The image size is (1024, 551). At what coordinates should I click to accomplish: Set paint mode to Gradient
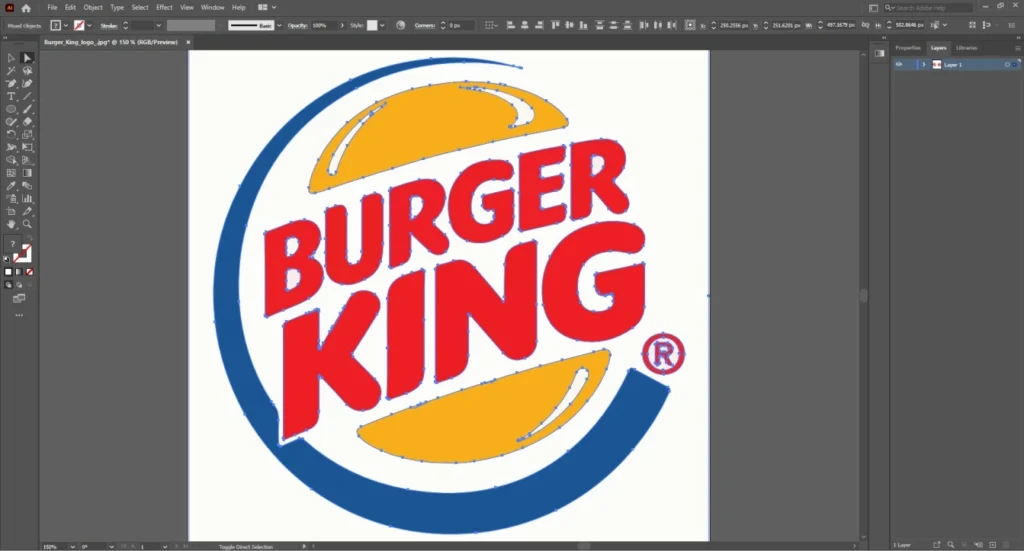click(19, 272)
